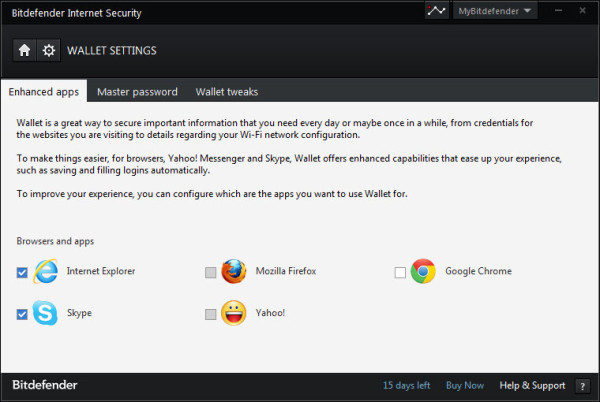This screenshot has width=600, height=402.
Task: Switch to the Master password tab
Action: coord(137,92)
